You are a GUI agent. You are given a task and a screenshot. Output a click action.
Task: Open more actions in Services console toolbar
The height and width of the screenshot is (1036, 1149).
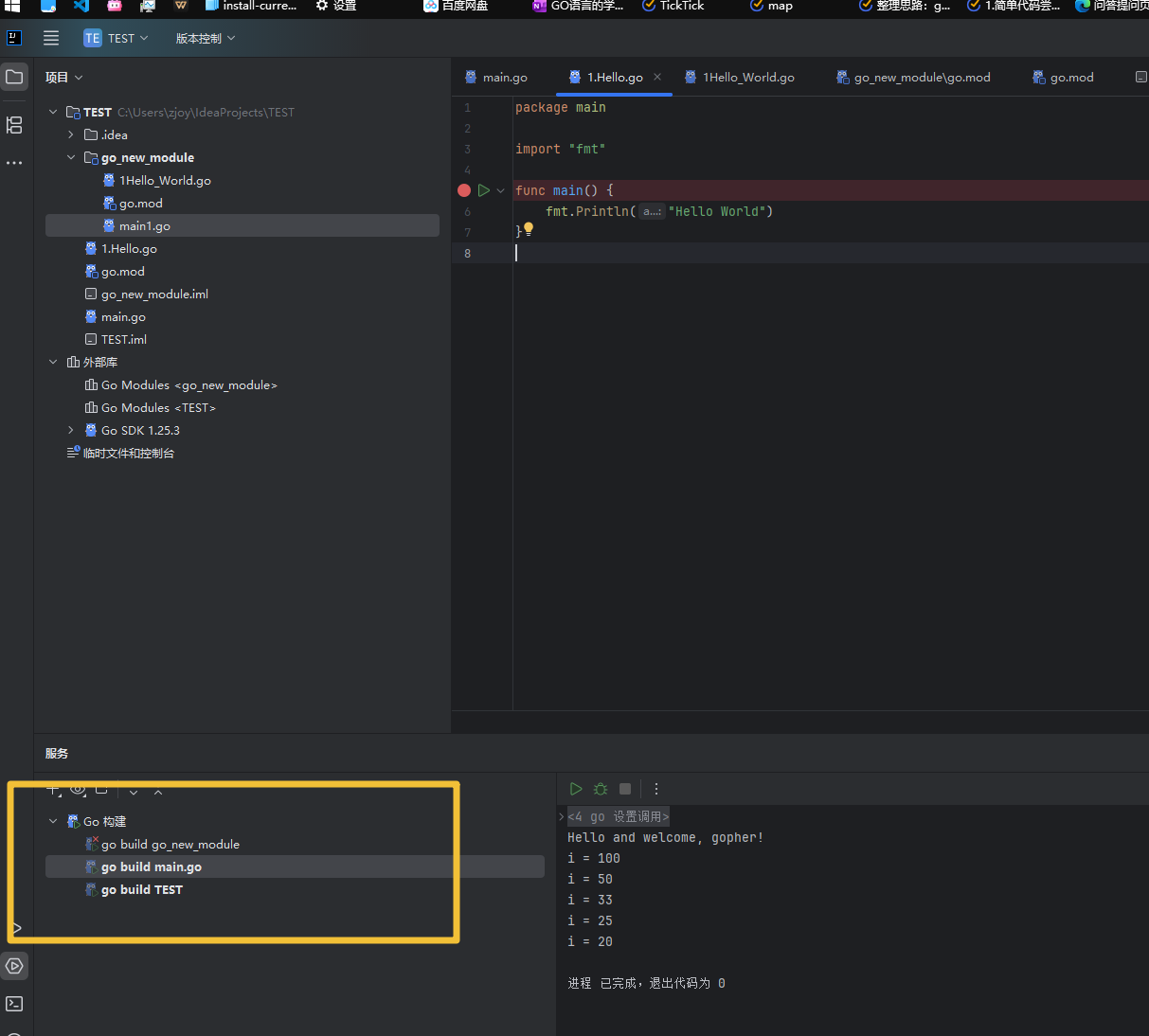tap(656, 789)
